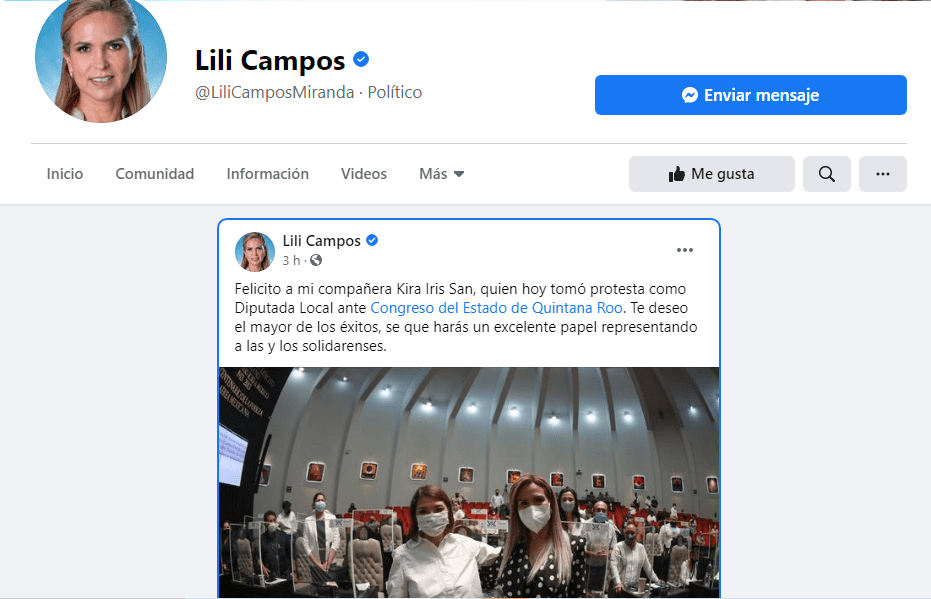
Task: Expand the Más dropdown menu
Action: click(441, 174)
